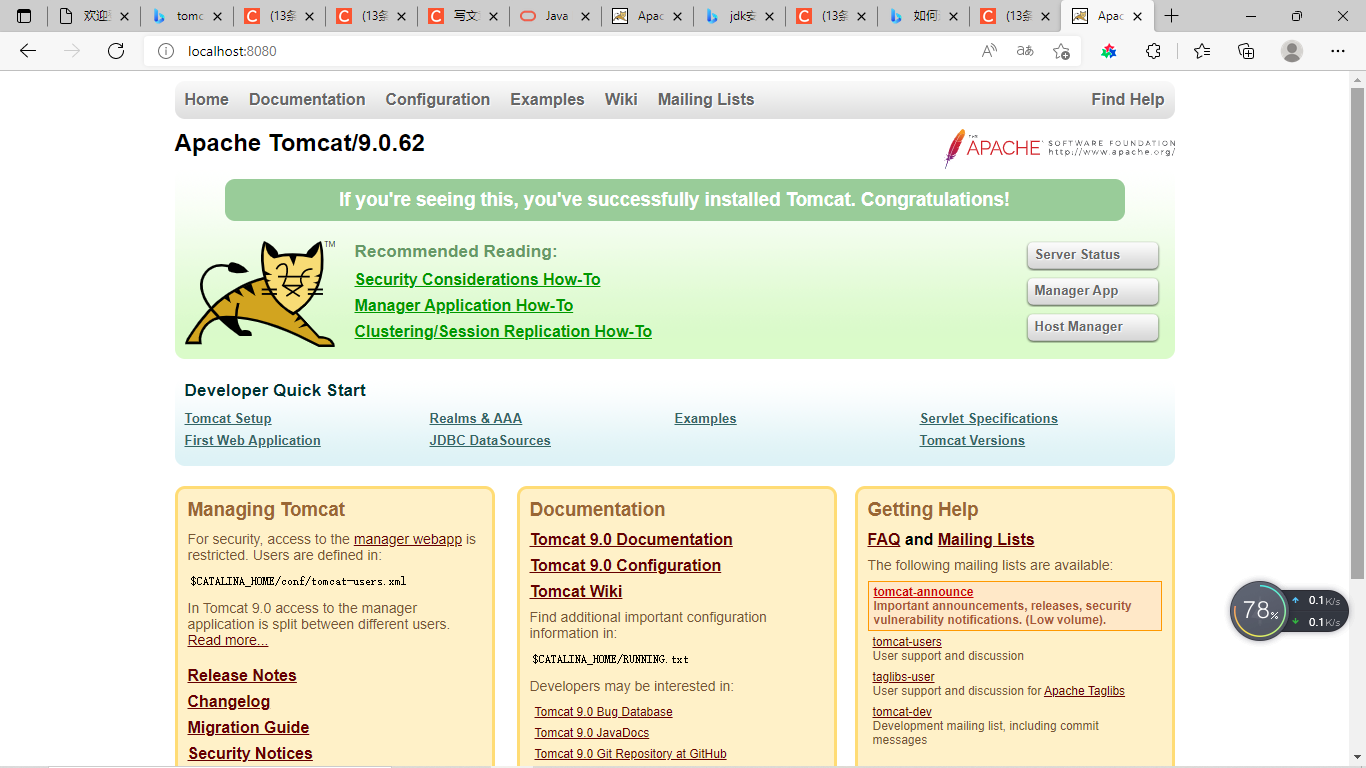Image resolution: width=1366 pixels, height=768 pixels.
Task: Close the Java tab with its X
Action: [x=585, y=16]
